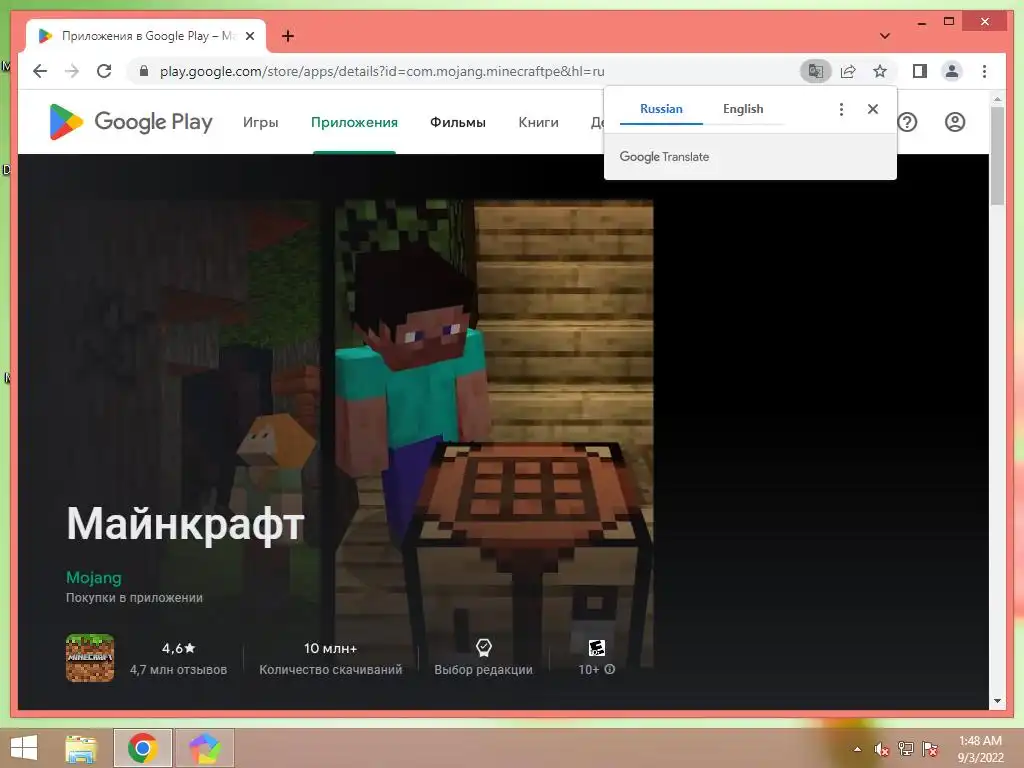Viewport: 1024px width, 768px height.
Task: Click the browser back arrow
Action: tap(40, 71)
